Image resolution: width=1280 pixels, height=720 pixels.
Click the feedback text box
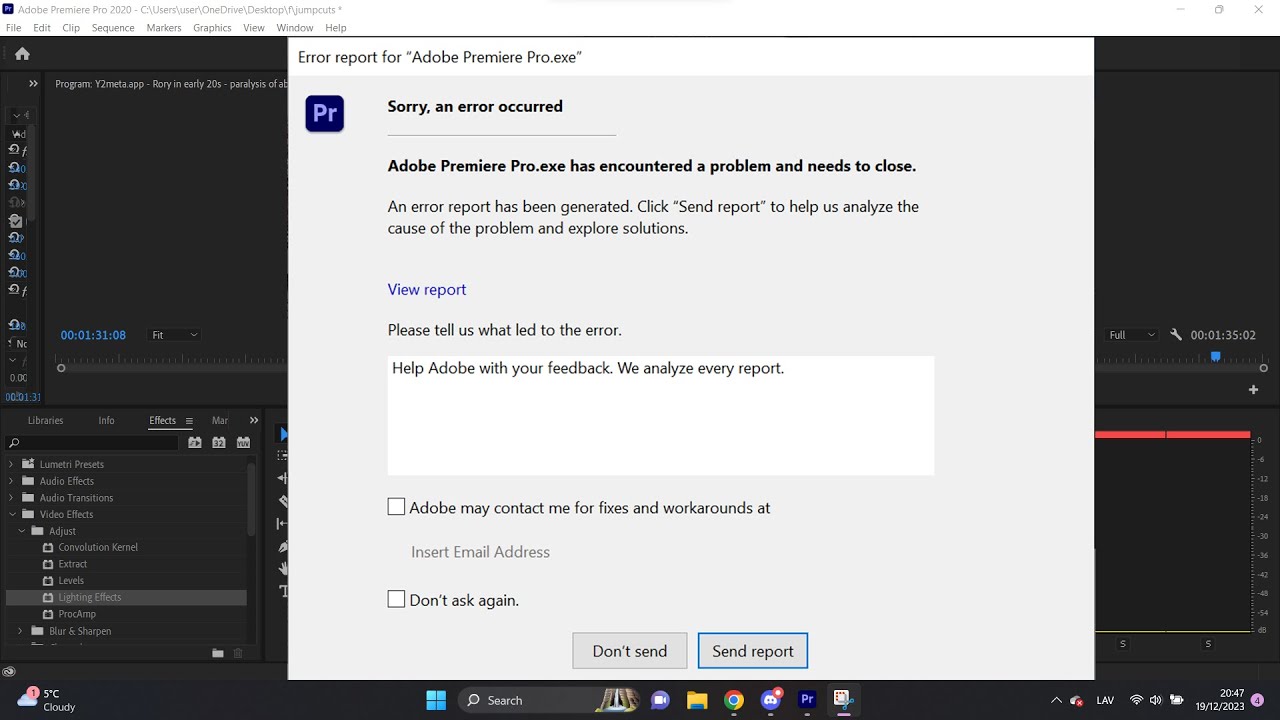click(661, 415)
